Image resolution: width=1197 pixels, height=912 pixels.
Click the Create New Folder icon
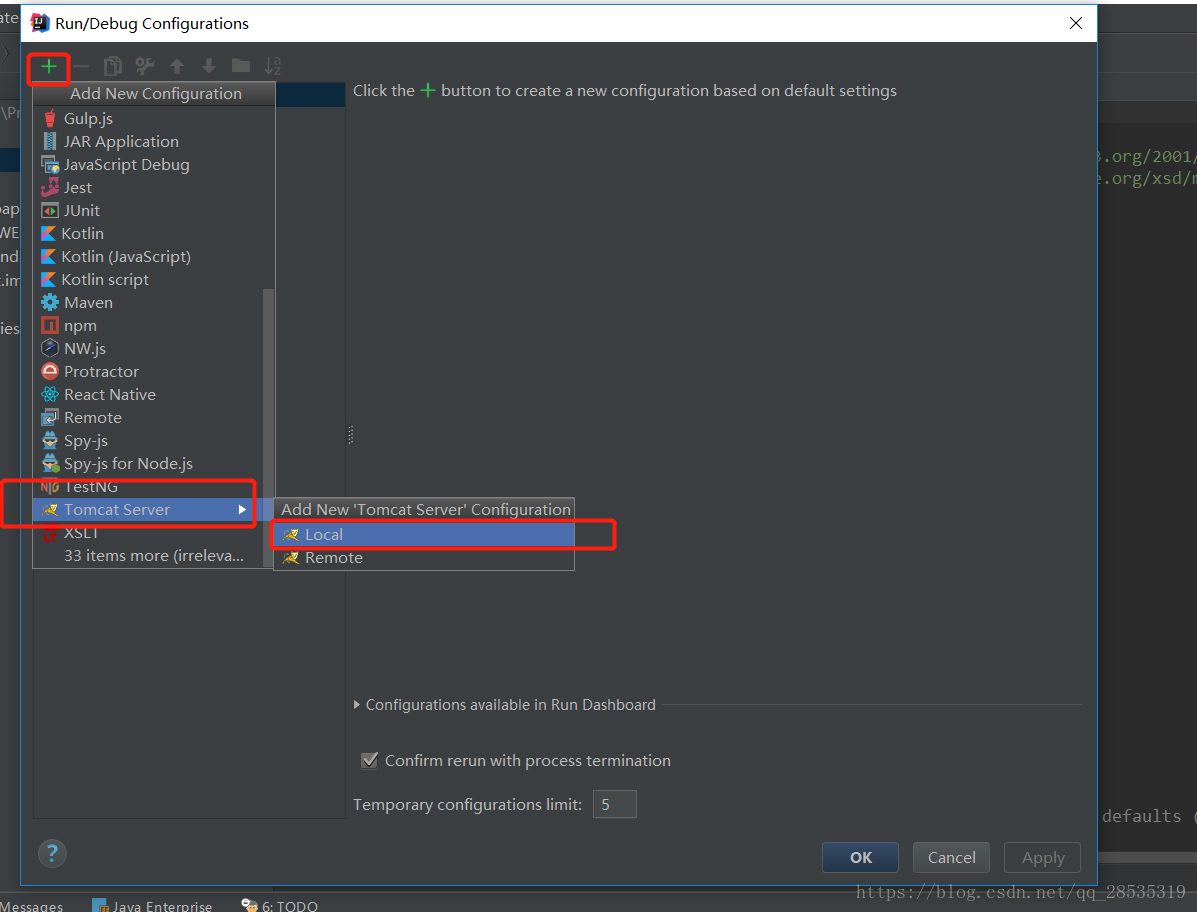[240, 66]
